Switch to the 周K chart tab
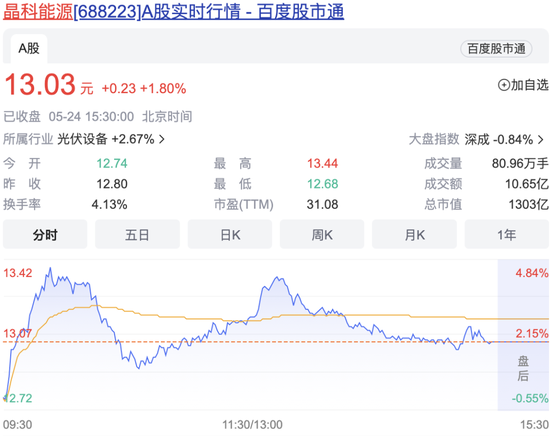The image size is (550, 436). pos(322,234)
